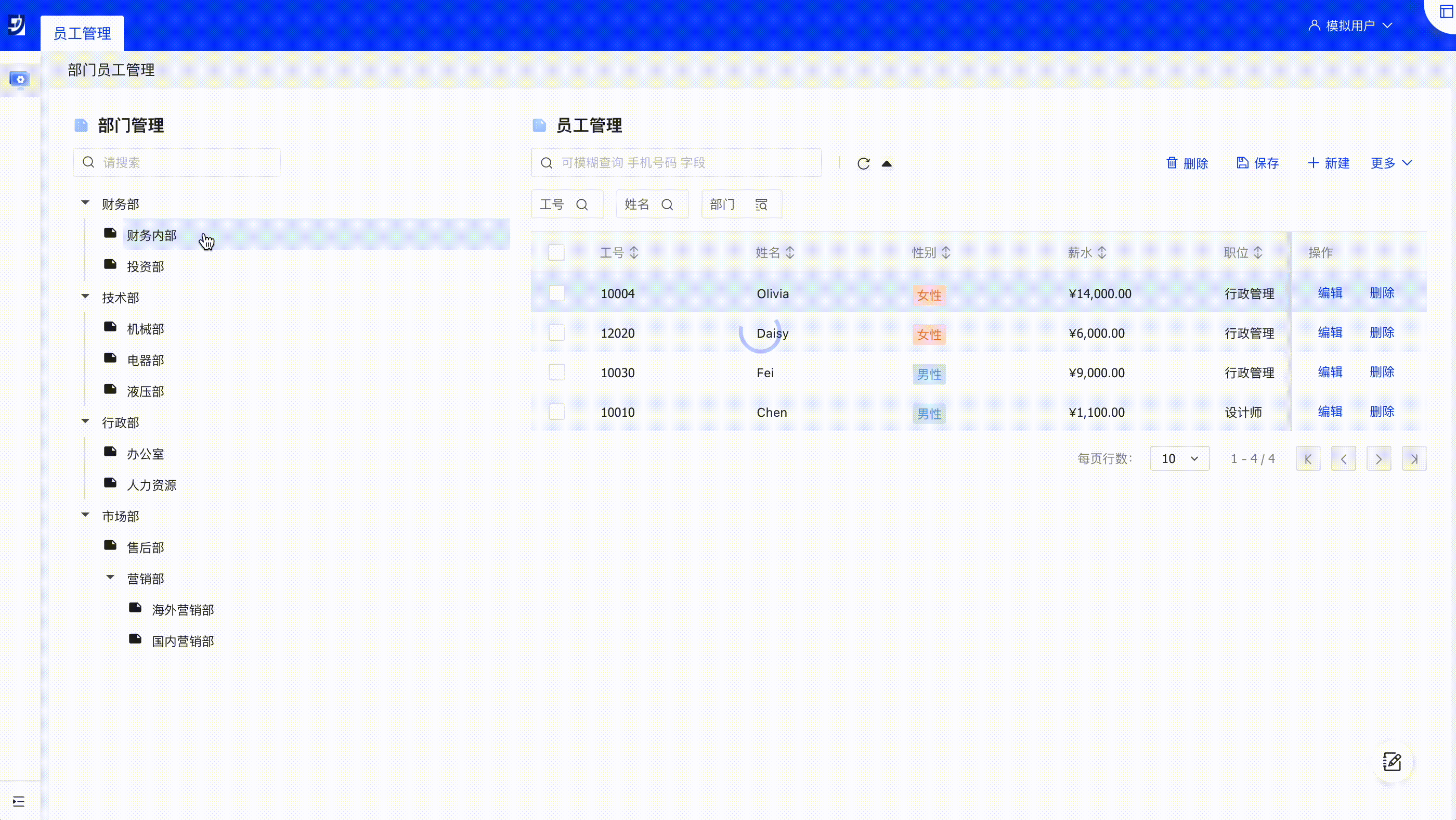The width and height of the screenshot is (1456, 820).
Task: Click the refresh icon beside search box
Action: coord(863,163)
